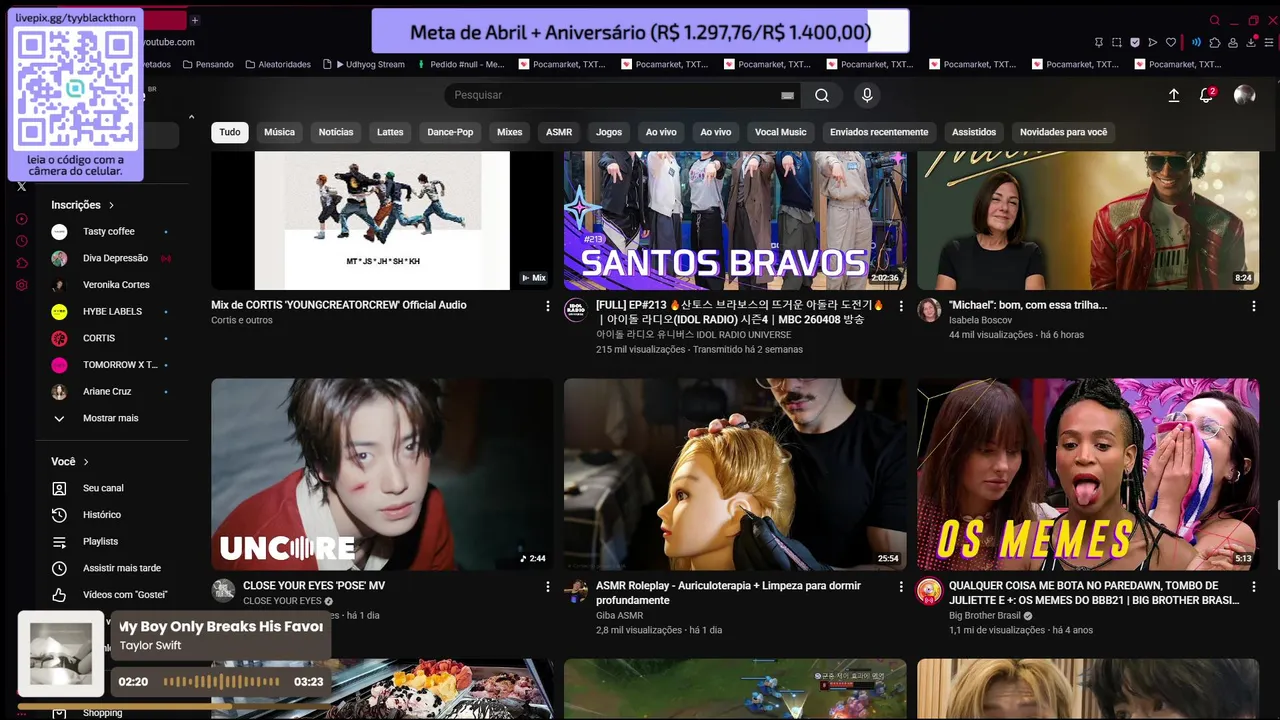
Task: Open HYBE LABELS subscription
Action: tap(111, 311)
